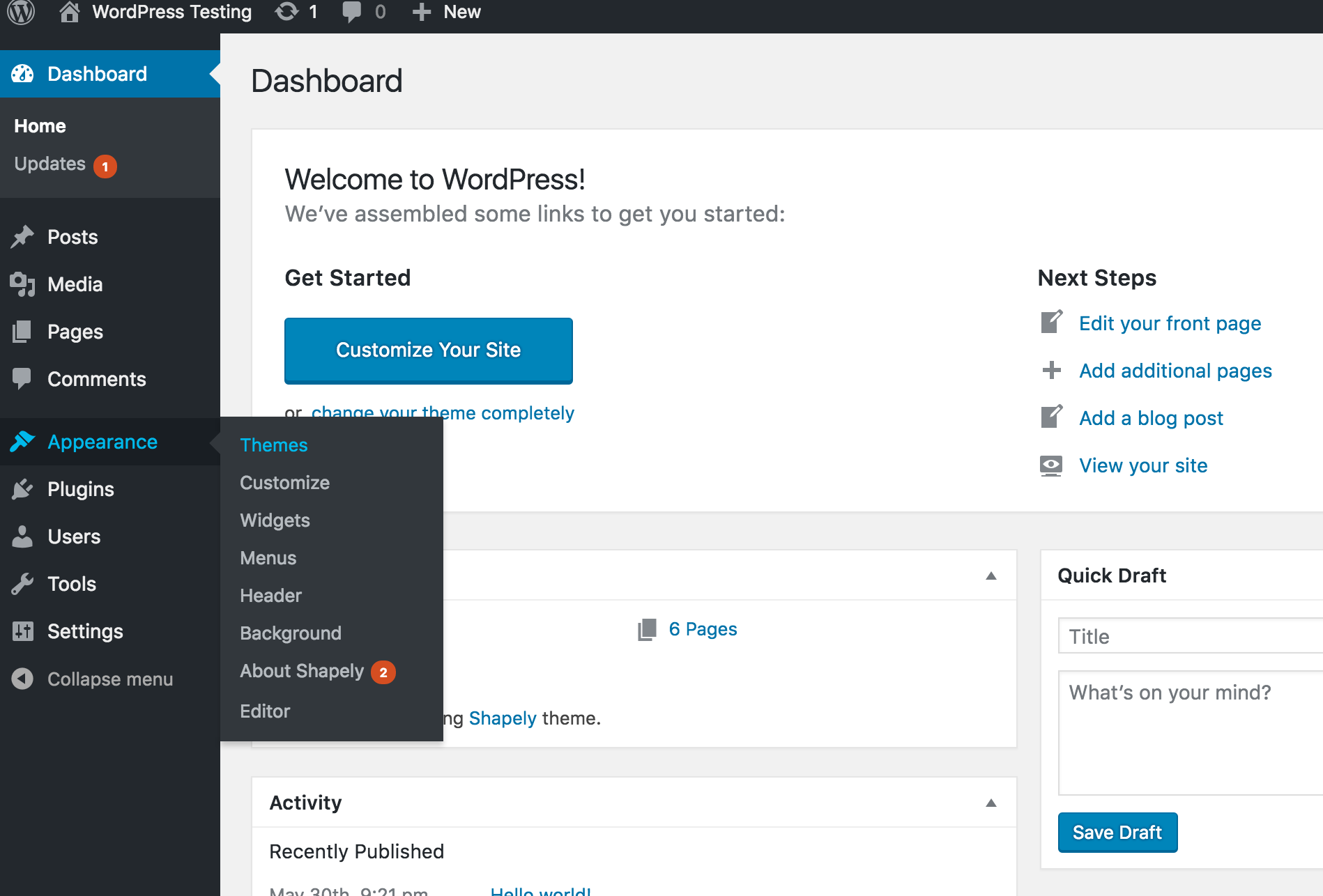The height and width of the screenshot is (896, 1323).
Task: Go to Home under Dashboard
Action: [40, 126]
